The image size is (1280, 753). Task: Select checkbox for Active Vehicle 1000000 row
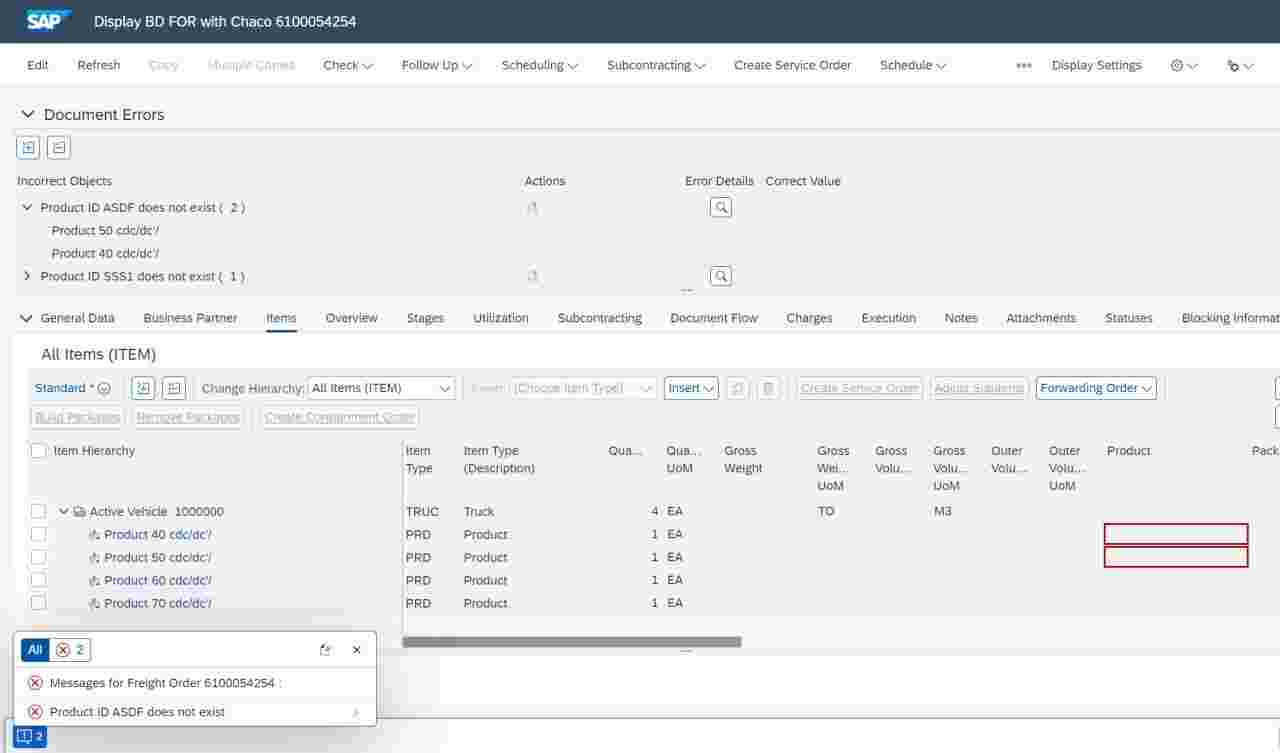pos(38,511)
